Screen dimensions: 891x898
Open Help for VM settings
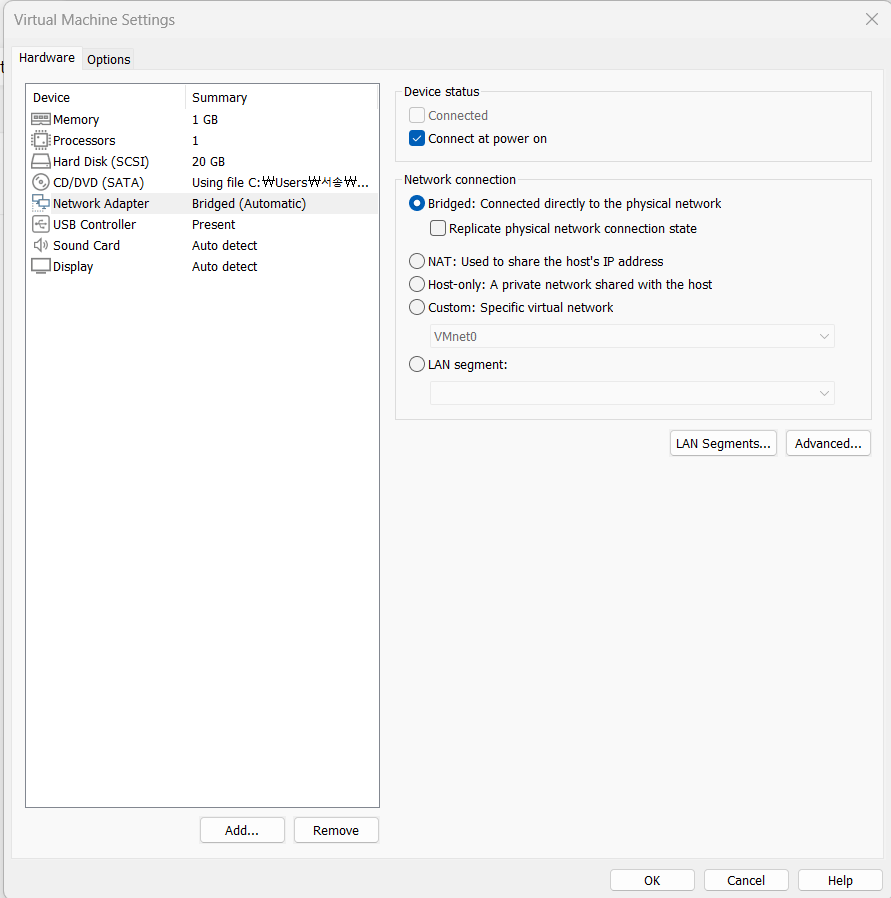pyautogui.click(x=840, y=880)
